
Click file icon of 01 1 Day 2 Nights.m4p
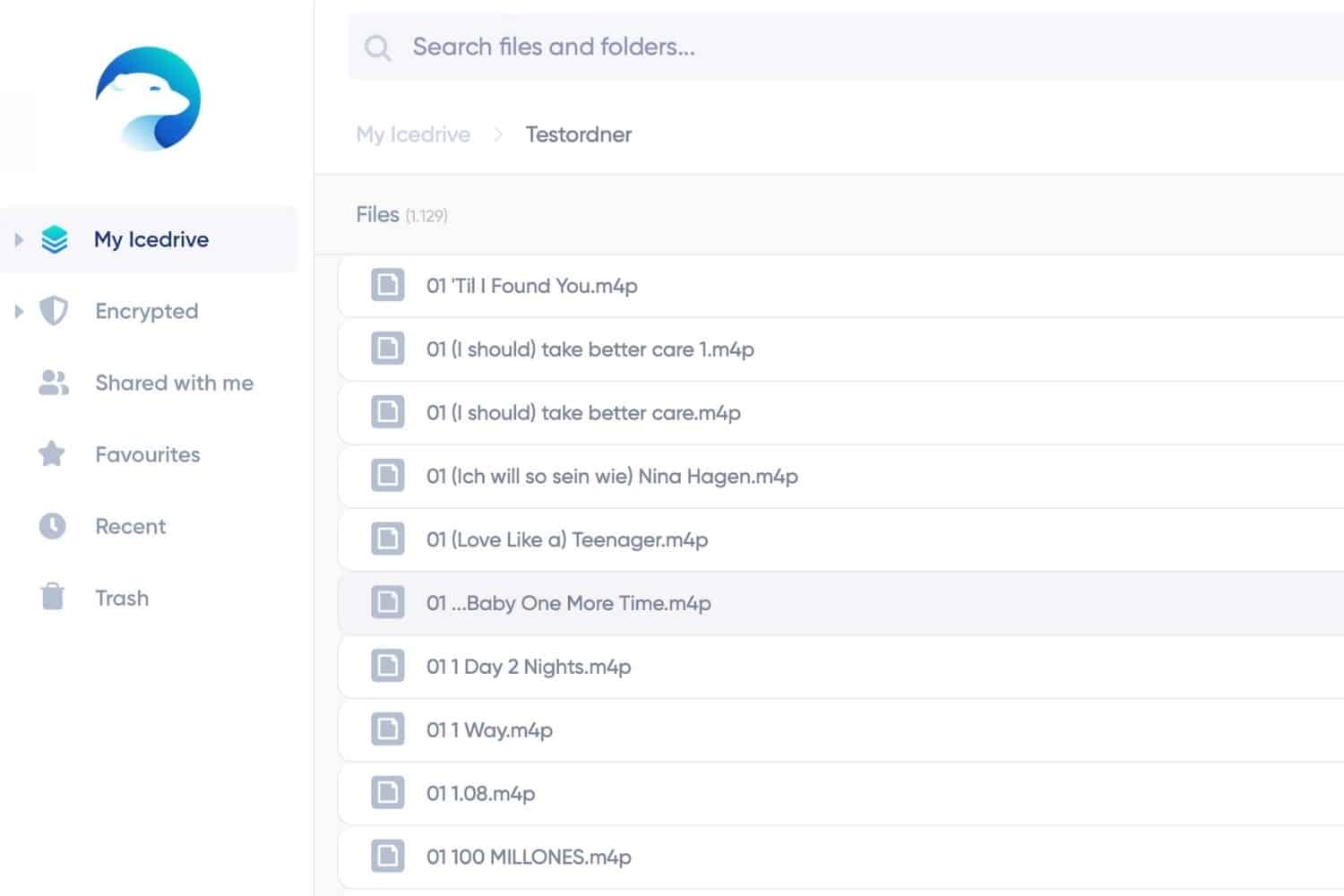388,667
